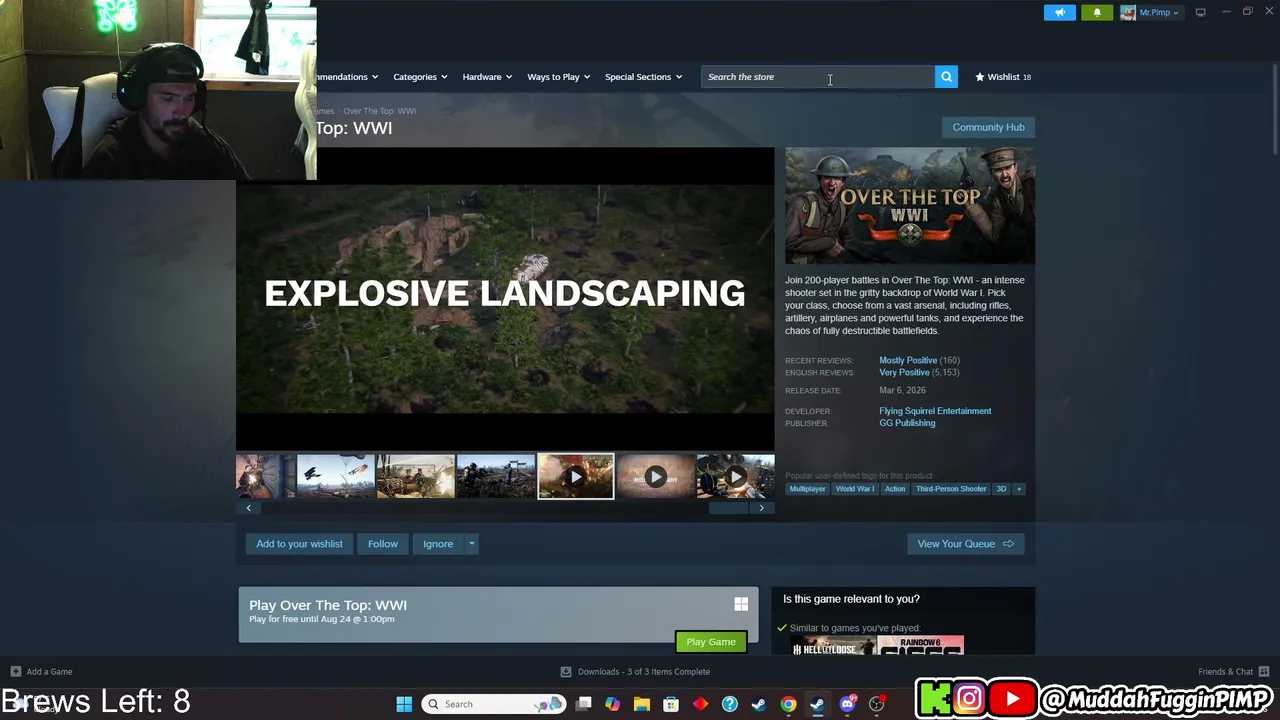1280x720 pixels.
Task: Click the Windows taskbar Search box
Action: [x=494, y=704]
